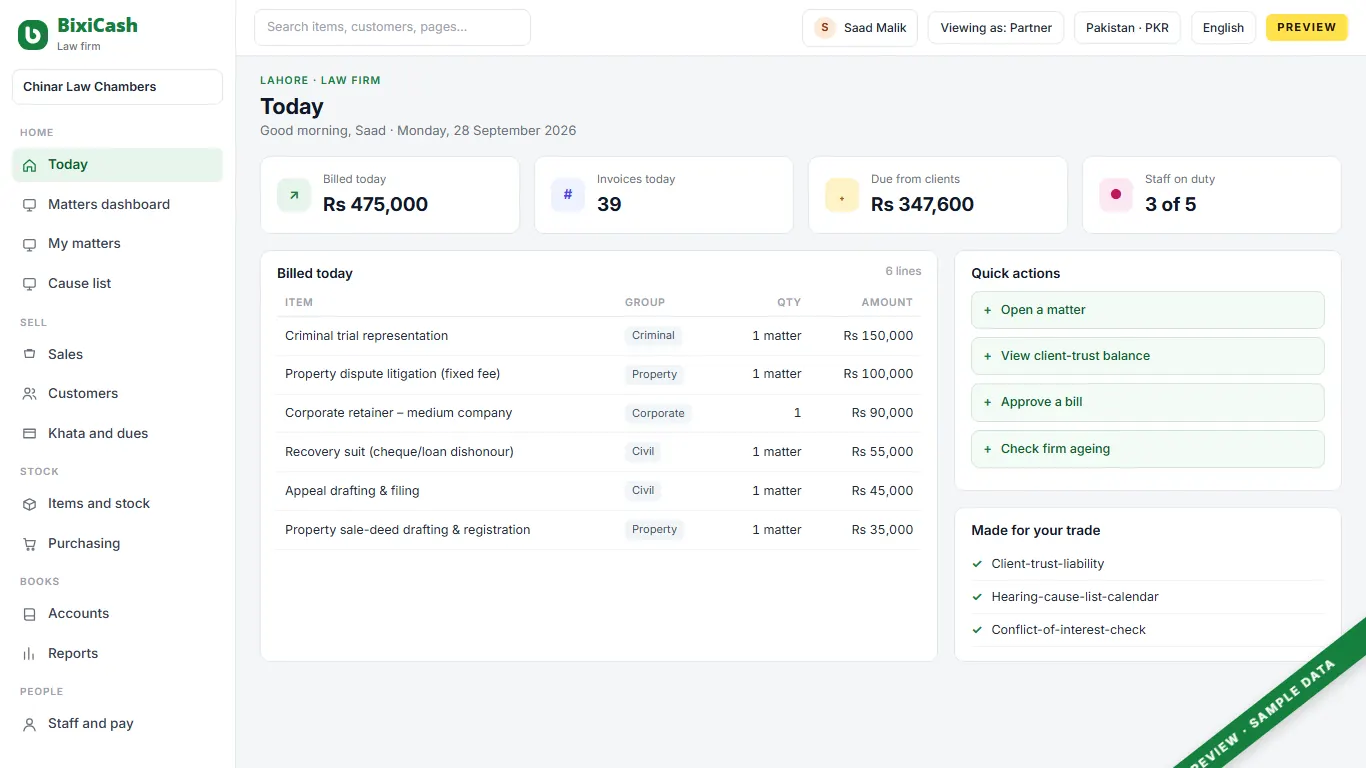This screenshot has height=768, width=1366.
Task: Click the Staff and pay person icon
Action: point(29,724)
